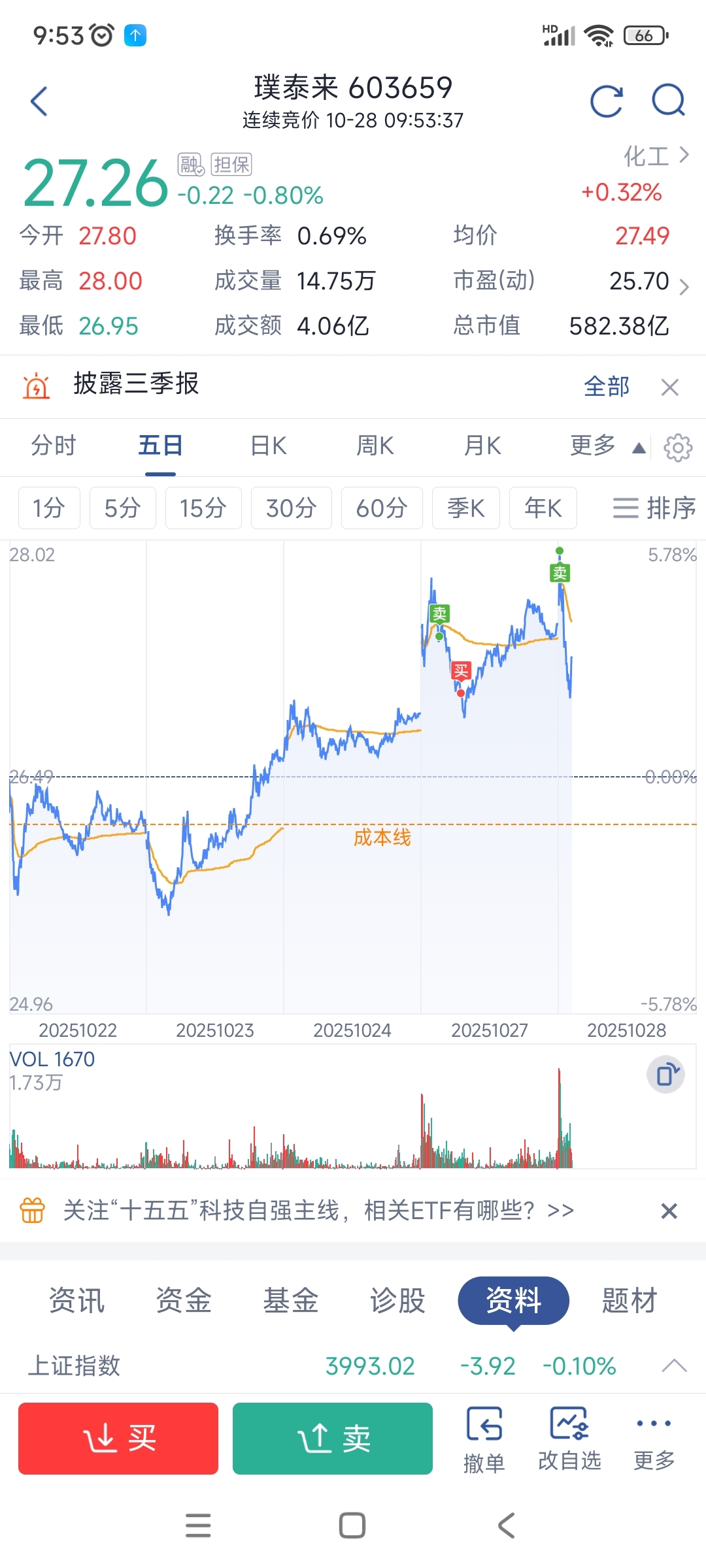Tap the red 买 marker on chart
The height and width of the screenshot is (1568, 706).
pos(461,671)
